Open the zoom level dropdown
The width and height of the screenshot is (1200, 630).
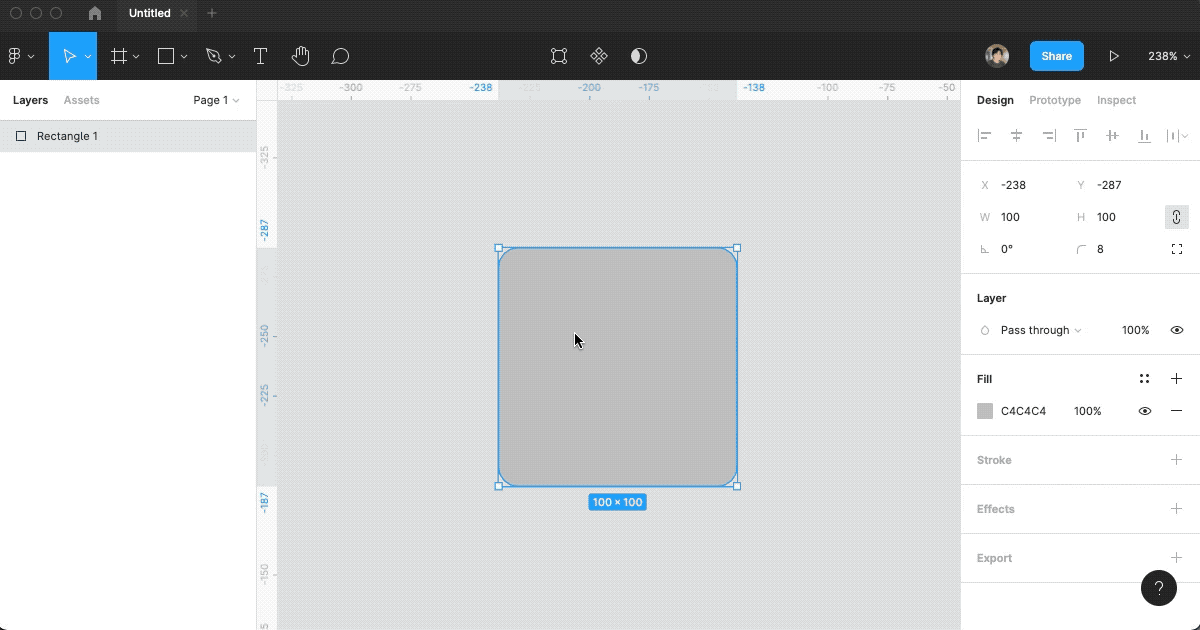click(x=1168, y=56)
